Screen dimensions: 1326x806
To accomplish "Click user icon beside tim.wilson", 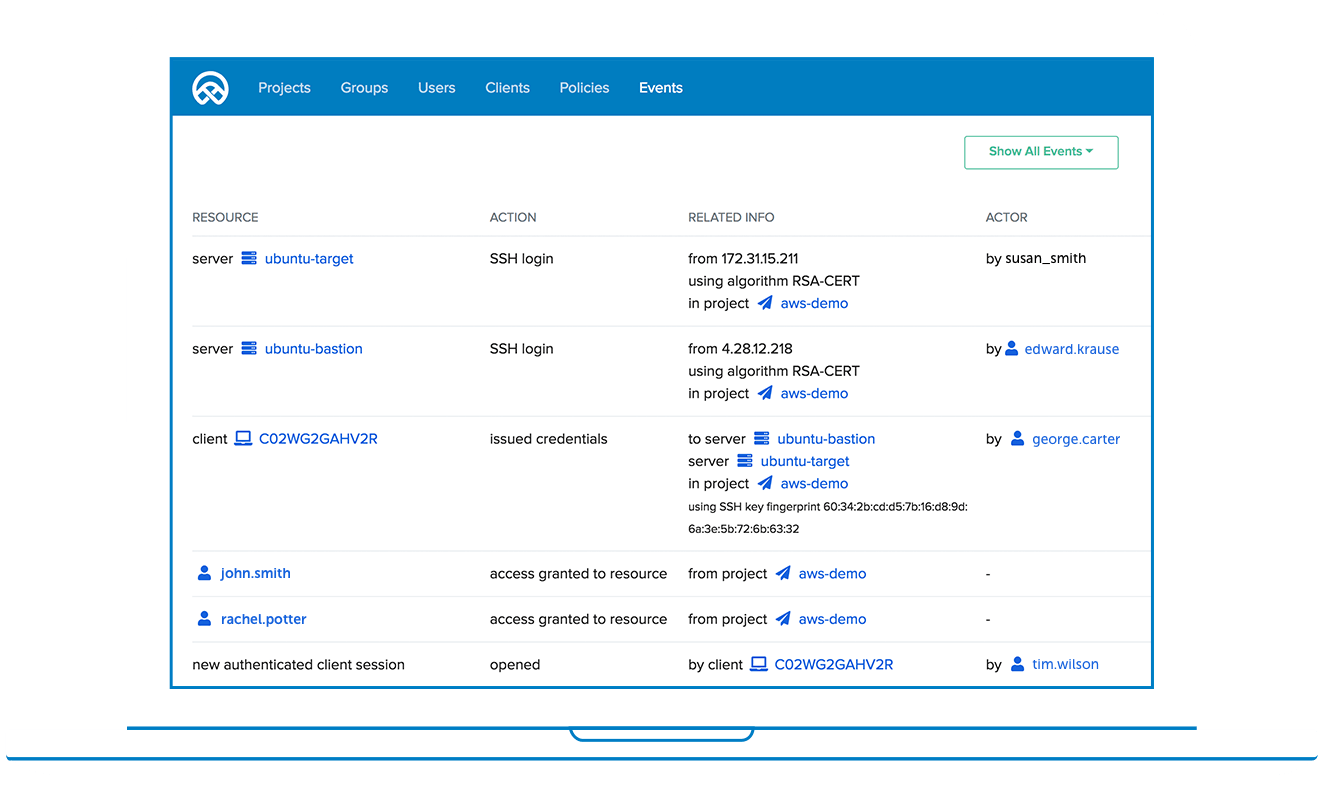I will (1018, 663).
